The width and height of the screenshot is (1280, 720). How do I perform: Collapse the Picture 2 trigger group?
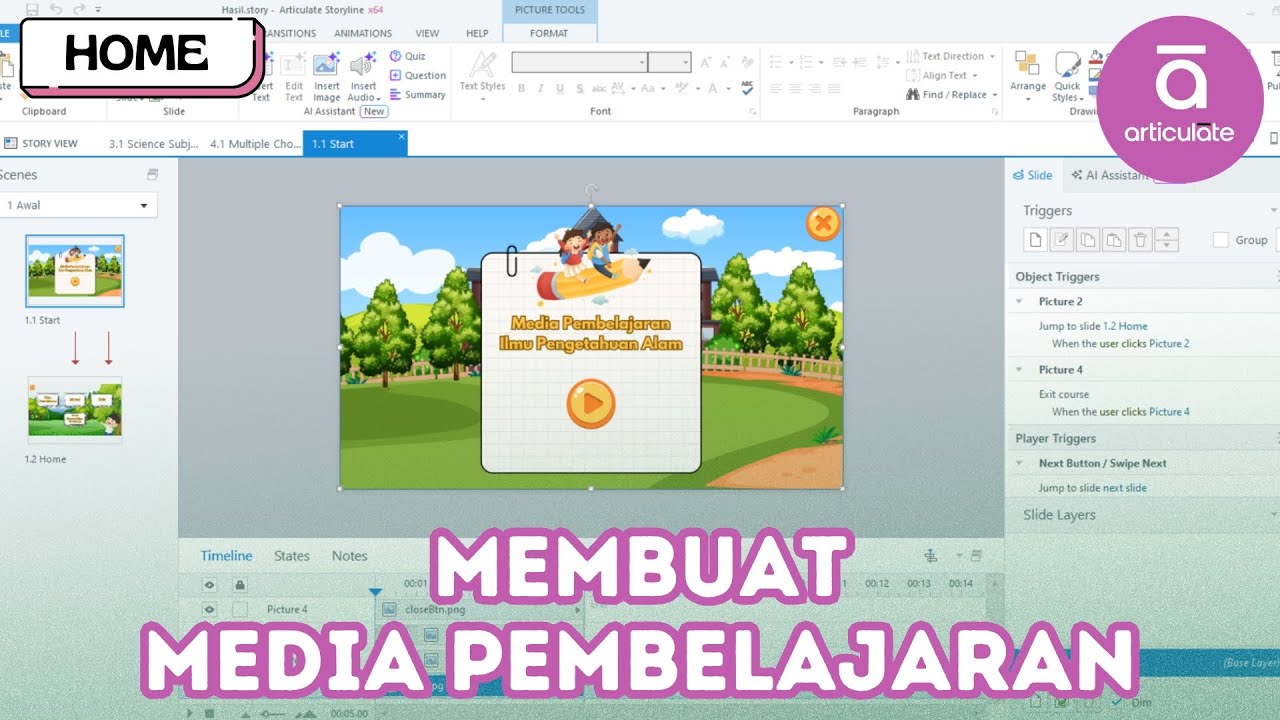coord(1019,301)
